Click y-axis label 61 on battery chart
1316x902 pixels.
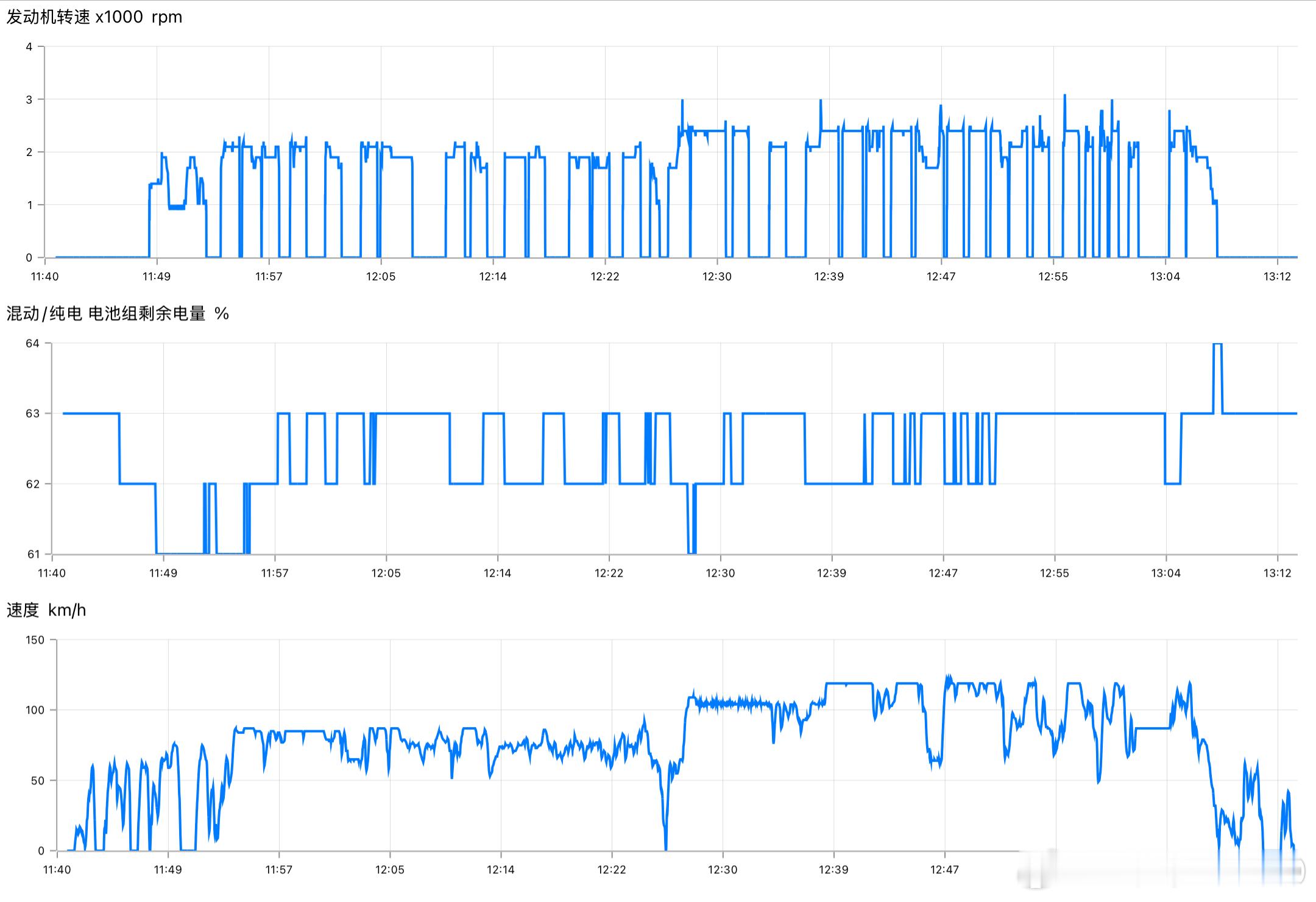pos(33,555)
